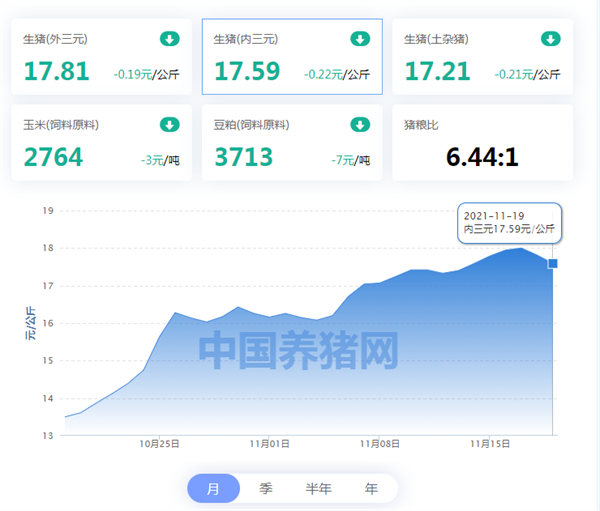This screenshot has width=600, height=511.
Task: Click the 猪粮比 label
Action: [x=421, y=125]
